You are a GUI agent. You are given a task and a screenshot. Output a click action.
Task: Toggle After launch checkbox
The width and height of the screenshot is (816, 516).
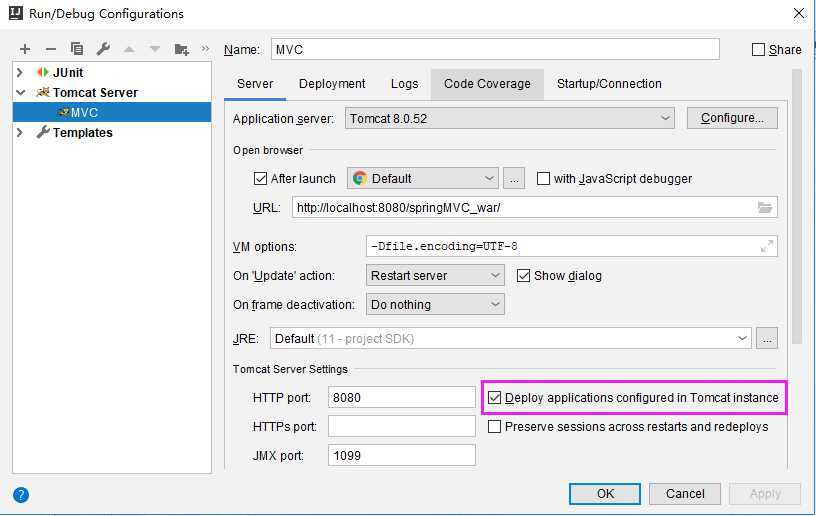(260, 178)
